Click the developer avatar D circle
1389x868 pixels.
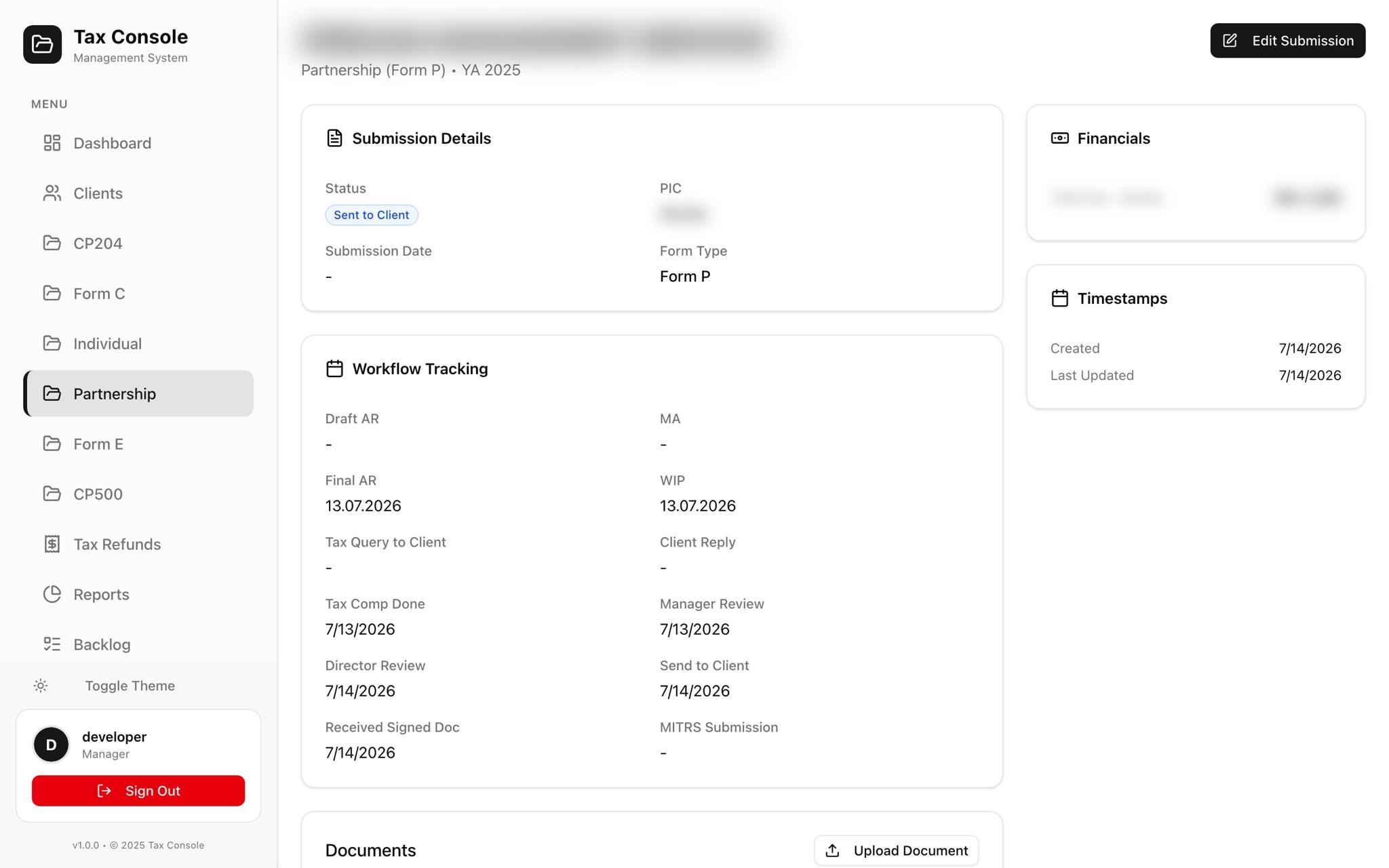click(x=51, y=745)
